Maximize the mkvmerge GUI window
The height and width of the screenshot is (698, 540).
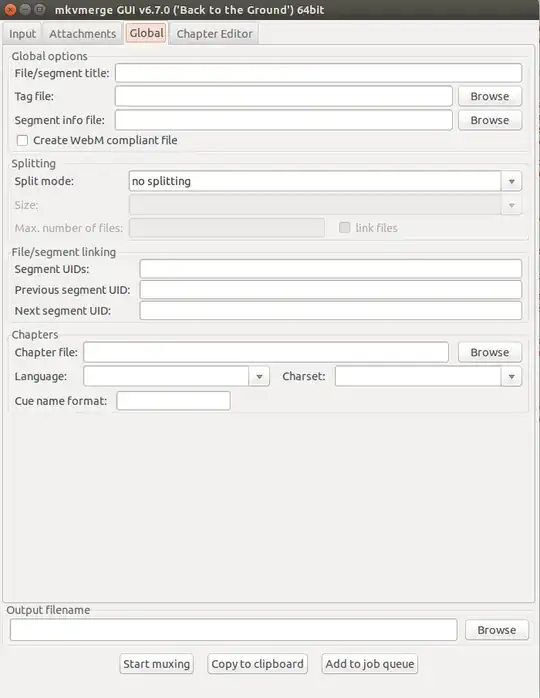point(40,9)
